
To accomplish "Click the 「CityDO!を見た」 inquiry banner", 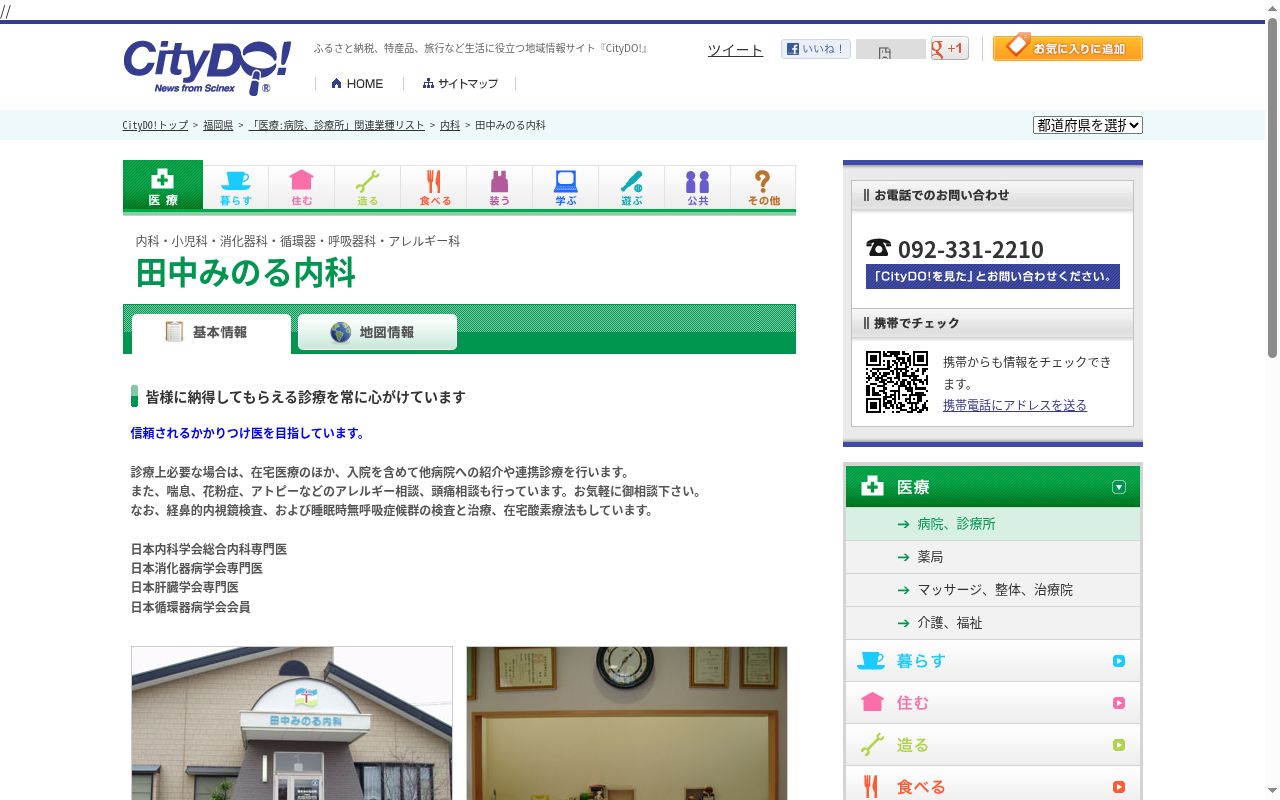I will coord(993,277).
